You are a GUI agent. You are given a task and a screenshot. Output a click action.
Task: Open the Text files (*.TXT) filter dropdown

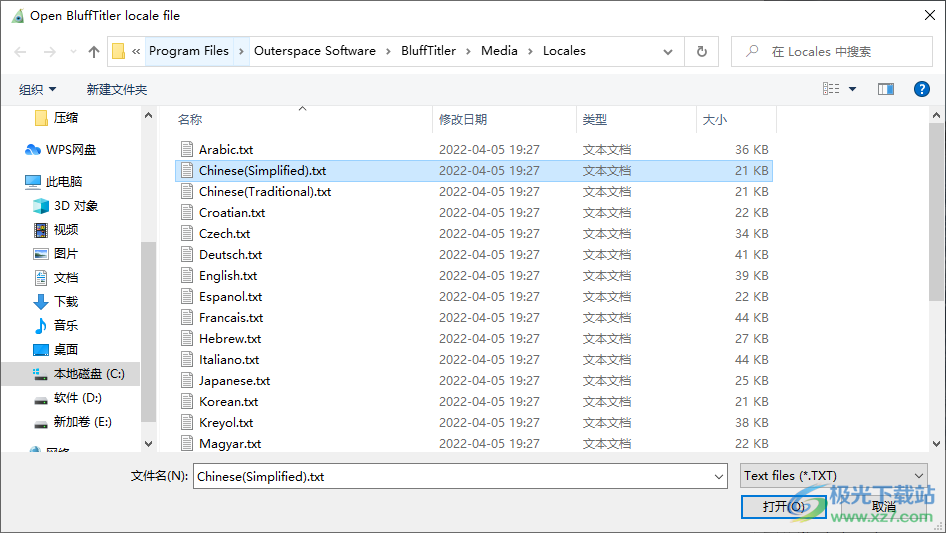(834, 476)
